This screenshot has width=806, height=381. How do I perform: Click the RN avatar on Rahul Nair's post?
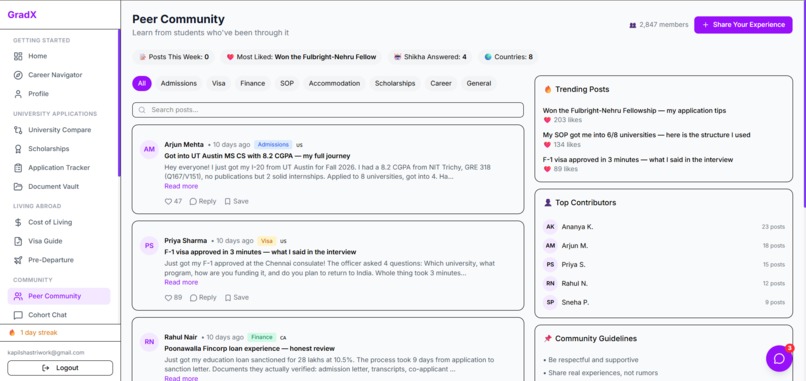click(149, 342)
